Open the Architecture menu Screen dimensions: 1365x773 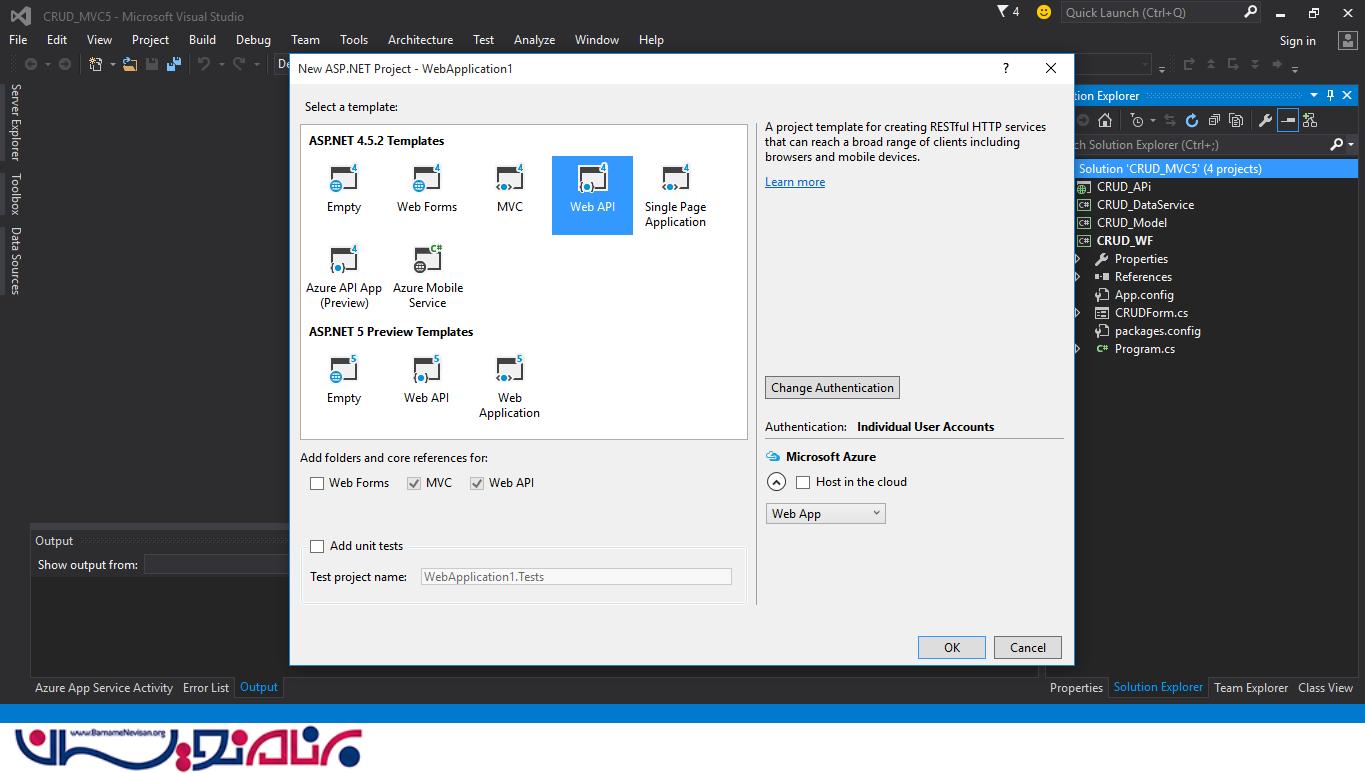420,40
